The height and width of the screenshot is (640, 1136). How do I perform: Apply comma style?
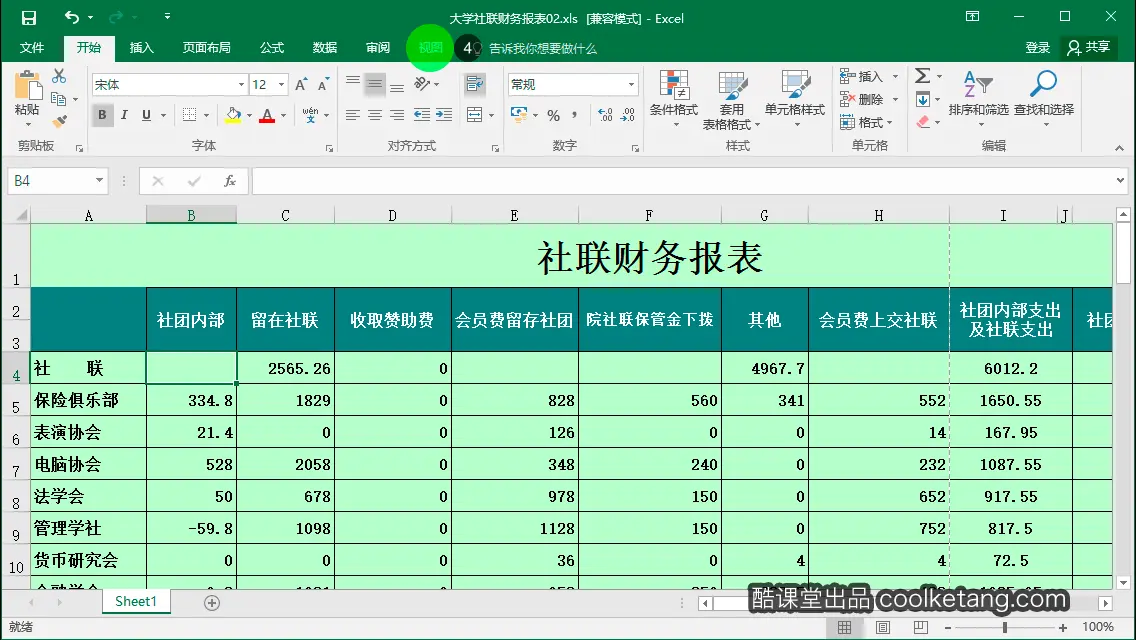574,115
